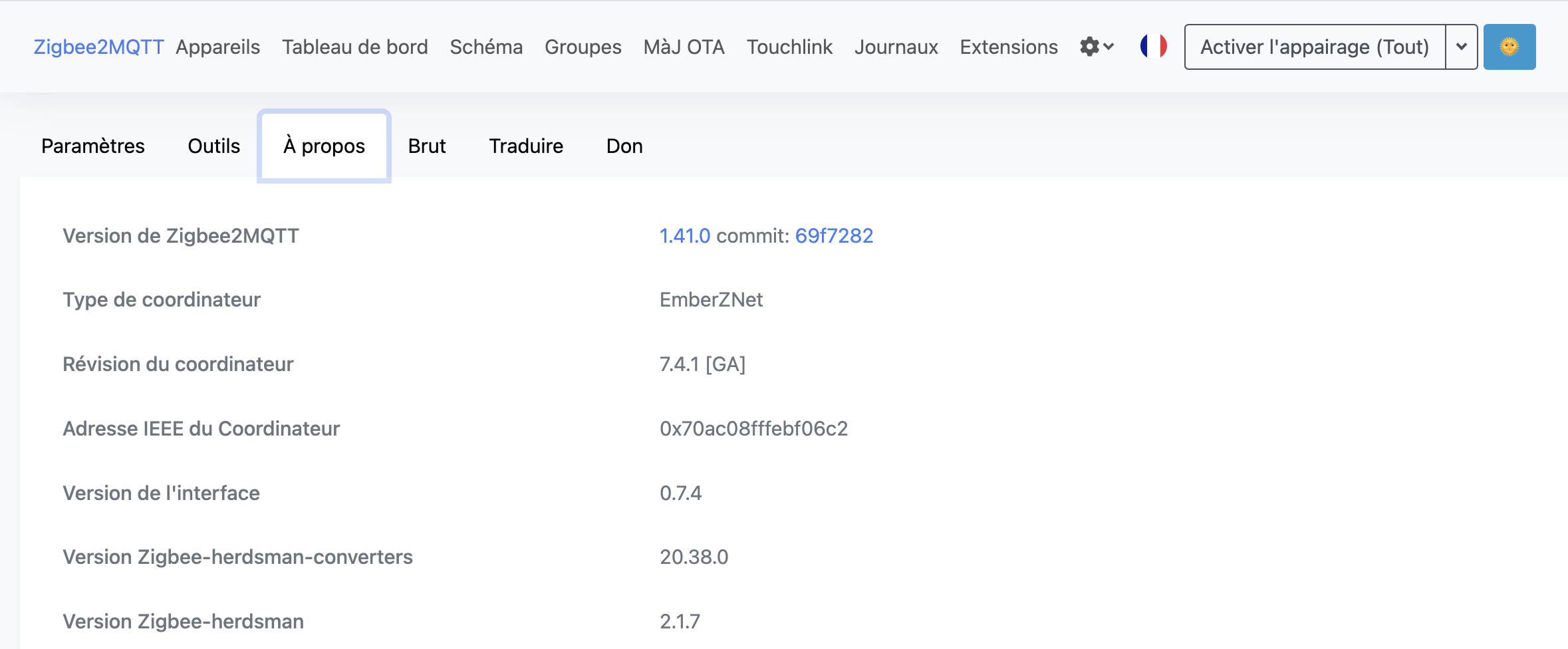
Task: Open Tableau de bord
Action: pyautogui.click(x=354, y=47)
